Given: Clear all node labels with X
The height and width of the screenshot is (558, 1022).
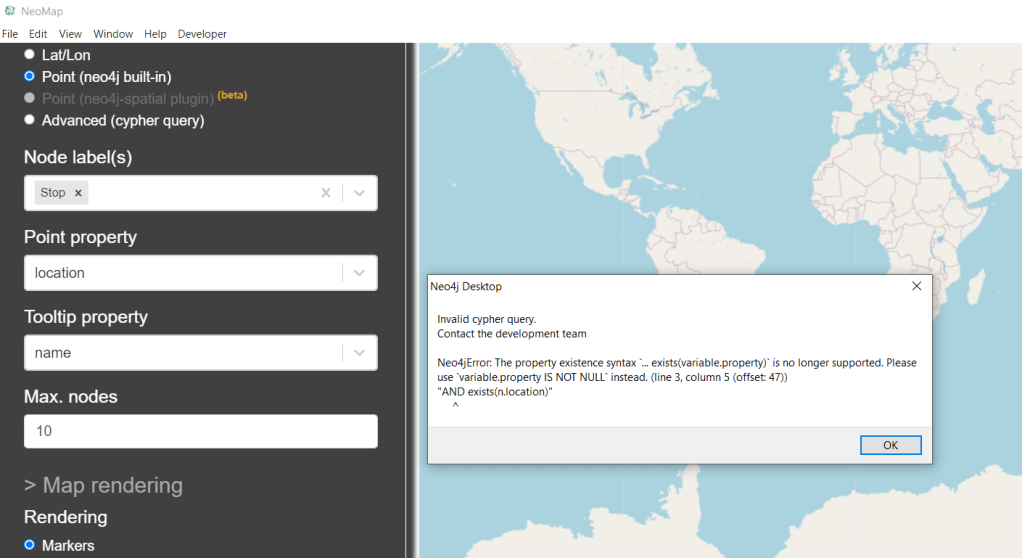Looking at the screenshot, I should pyautogui.click(x=325, y=193).
